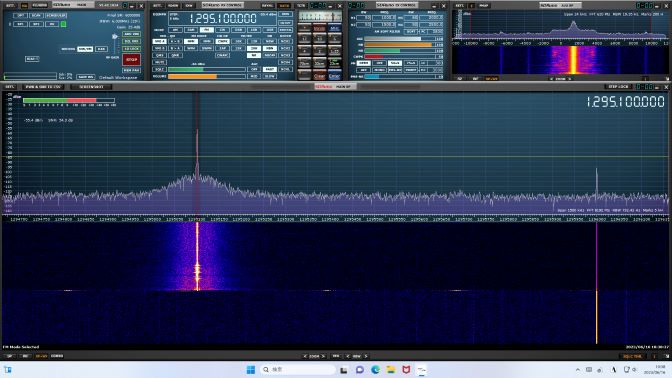Select VFO B in RX Control
The image size is (672, 378).
click(x=159, y=48)
